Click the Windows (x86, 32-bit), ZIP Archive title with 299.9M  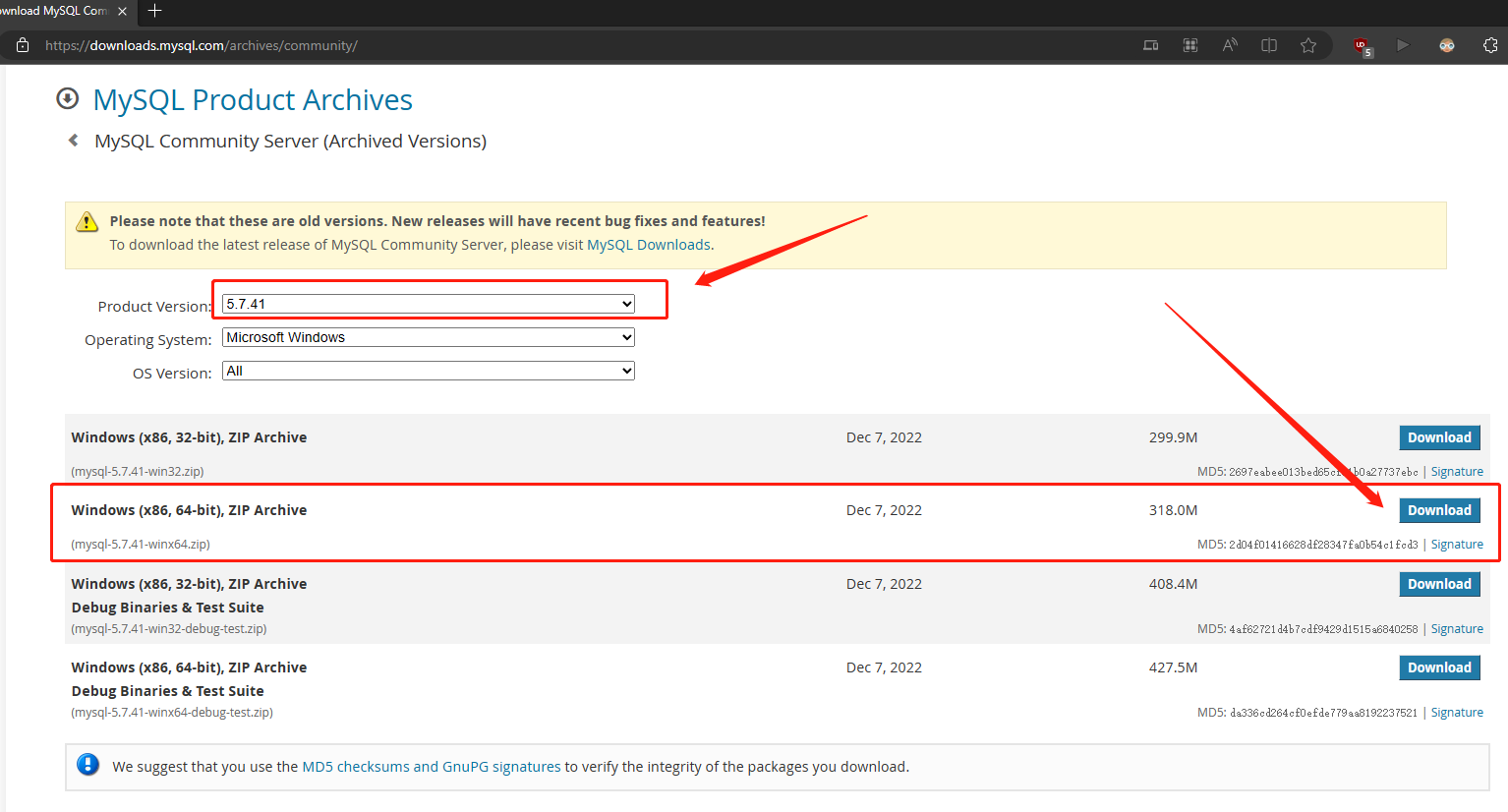coord(189,437)
